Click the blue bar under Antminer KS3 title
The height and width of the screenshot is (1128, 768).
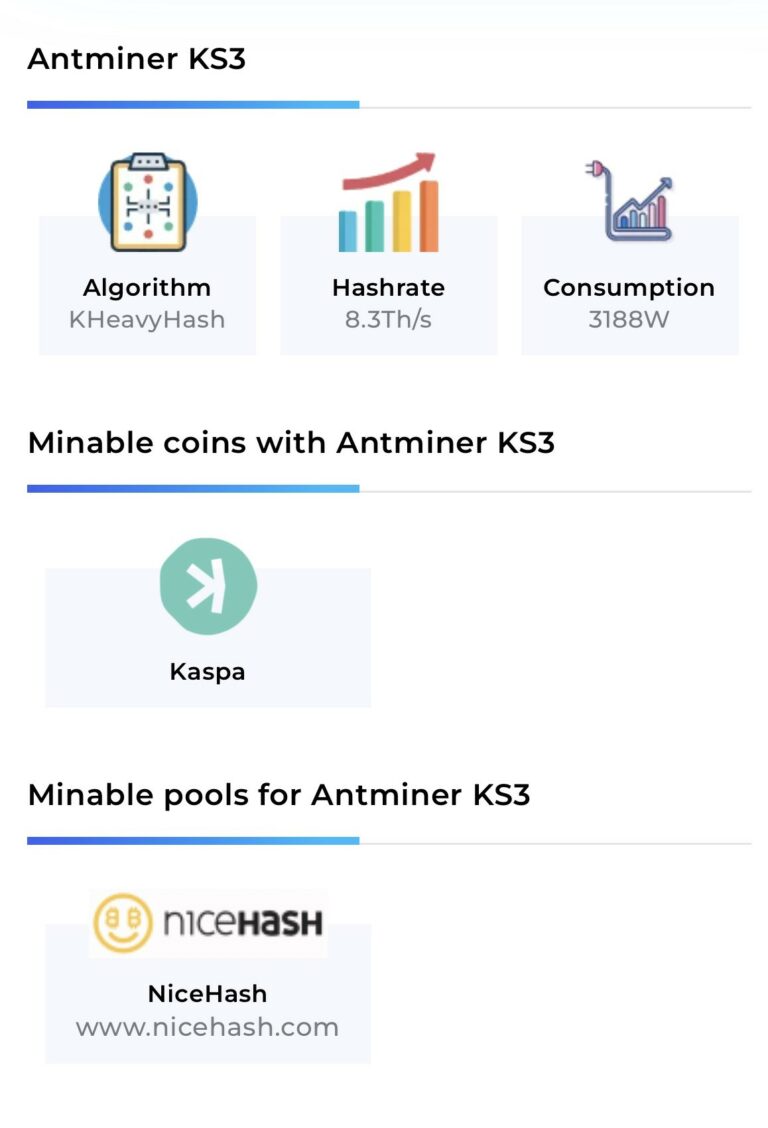193,104
